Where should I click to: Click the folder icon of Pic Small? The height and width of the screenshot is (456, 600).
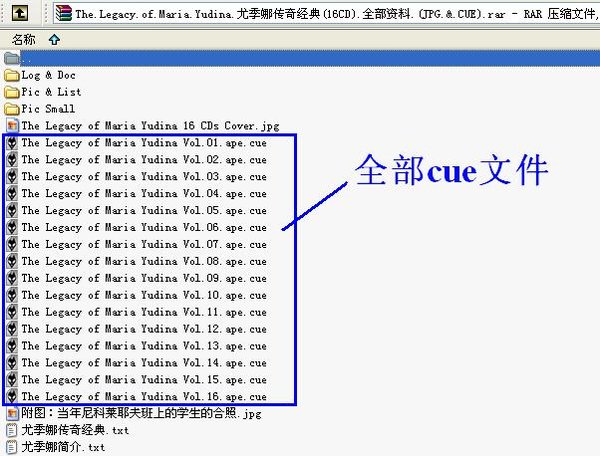(12, 109)
